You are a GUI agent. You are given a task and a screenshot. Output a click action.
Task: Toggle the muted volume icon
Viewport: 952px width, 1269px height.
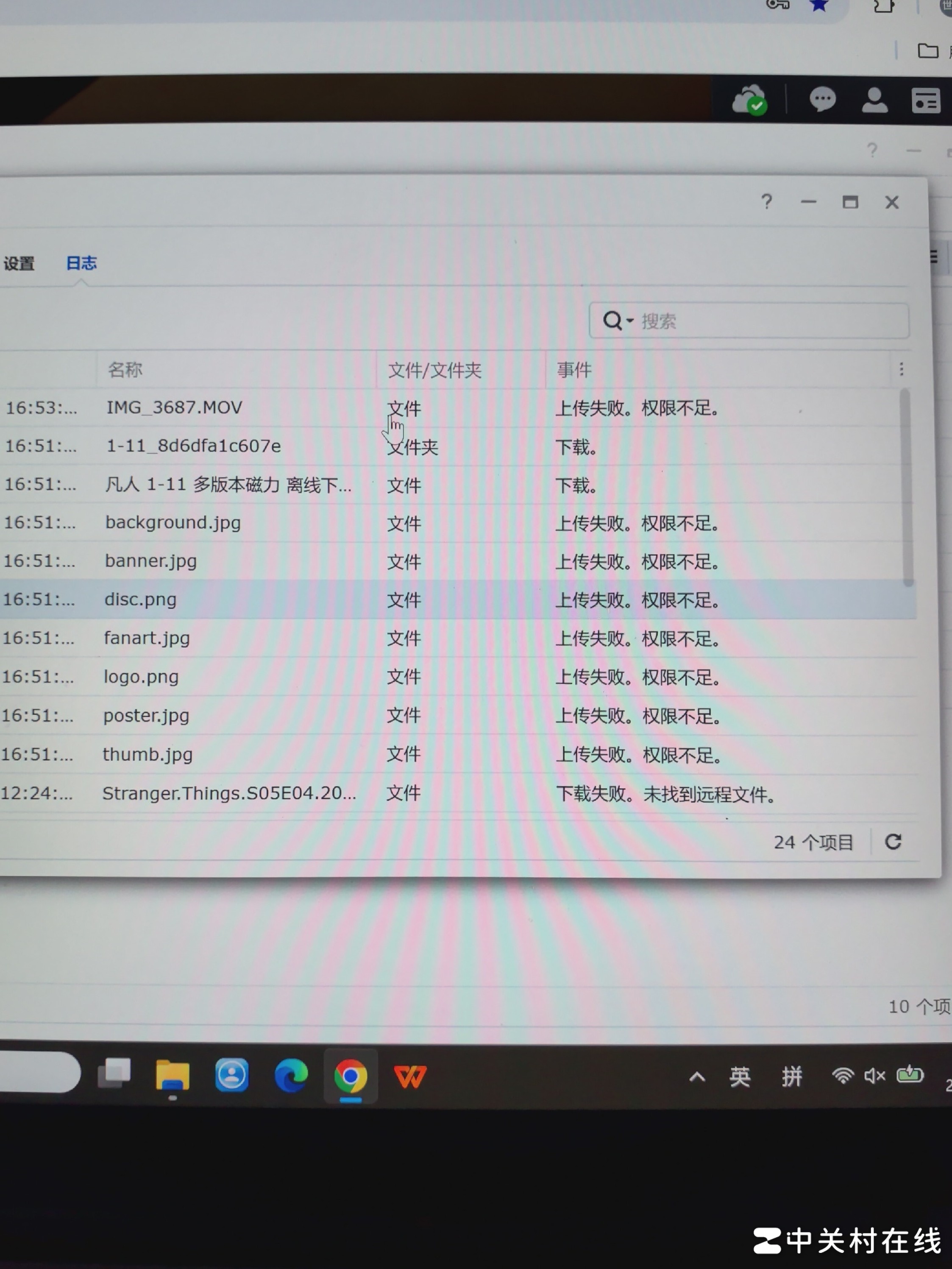coord(874,1076)
